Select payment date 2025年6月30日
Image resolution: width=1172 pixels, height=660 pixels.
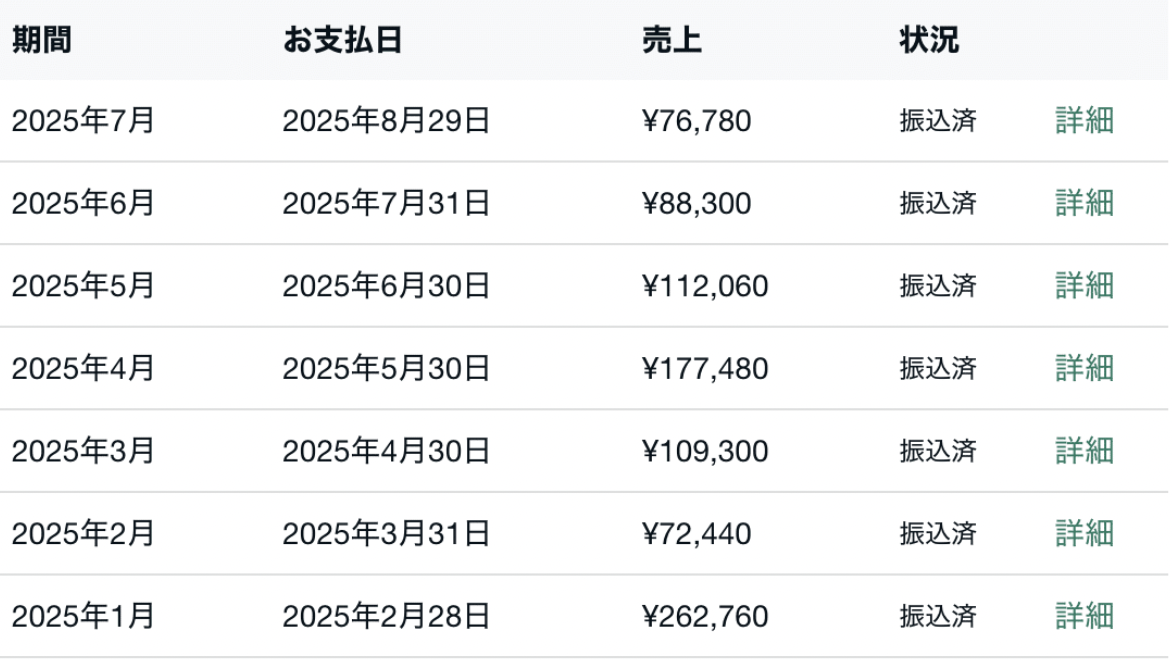tap(386, 286)
